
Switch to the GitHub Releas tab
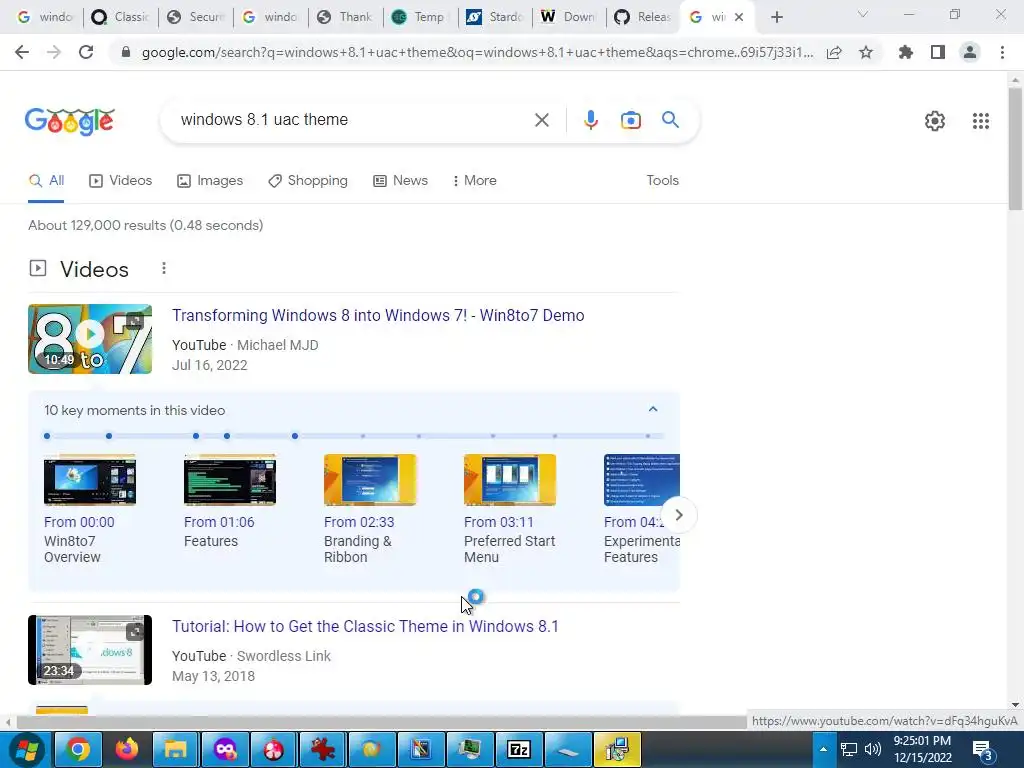pos(643,17)
